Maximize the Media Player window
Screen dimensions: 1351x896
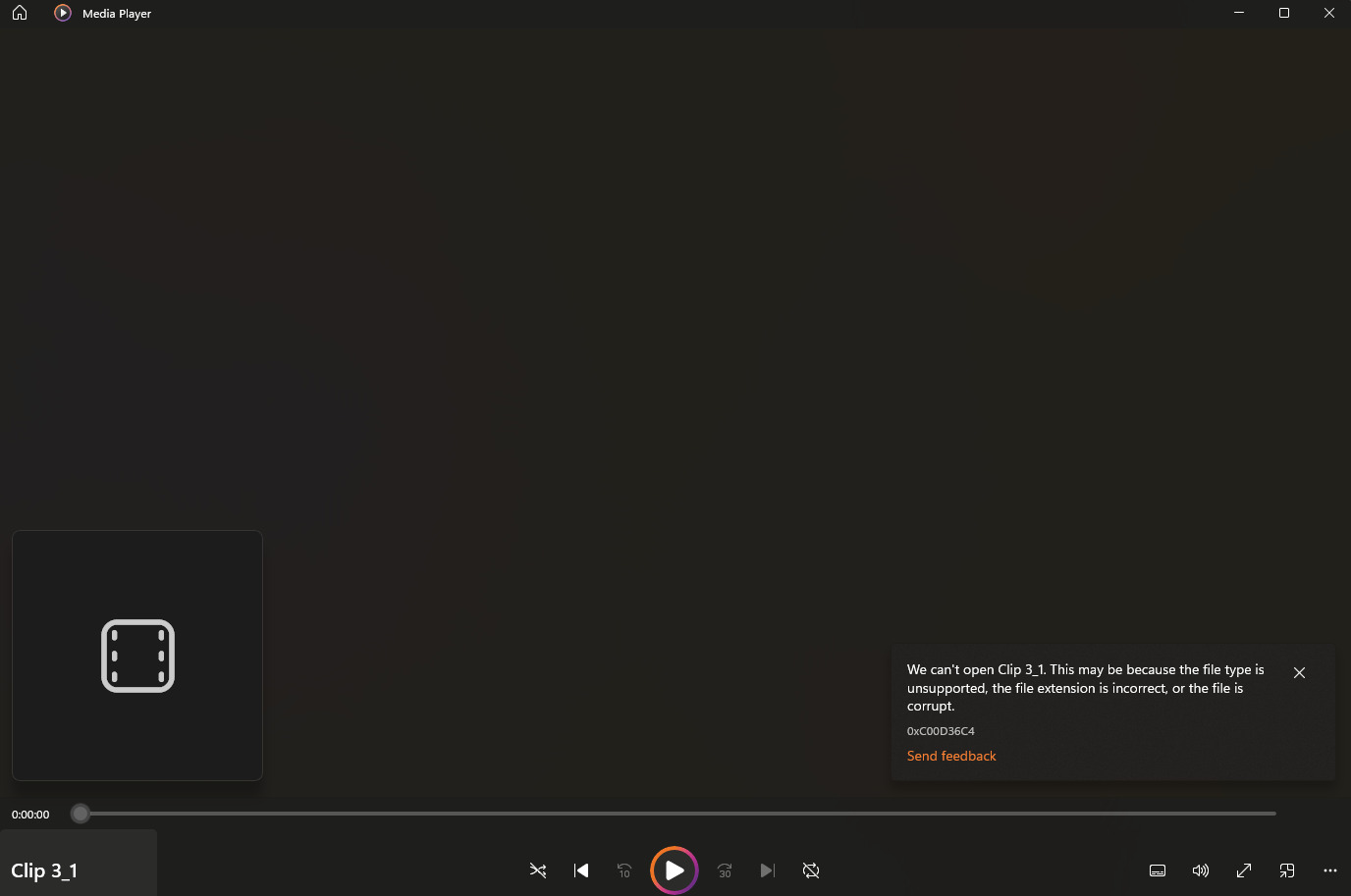coord(1284,13)
